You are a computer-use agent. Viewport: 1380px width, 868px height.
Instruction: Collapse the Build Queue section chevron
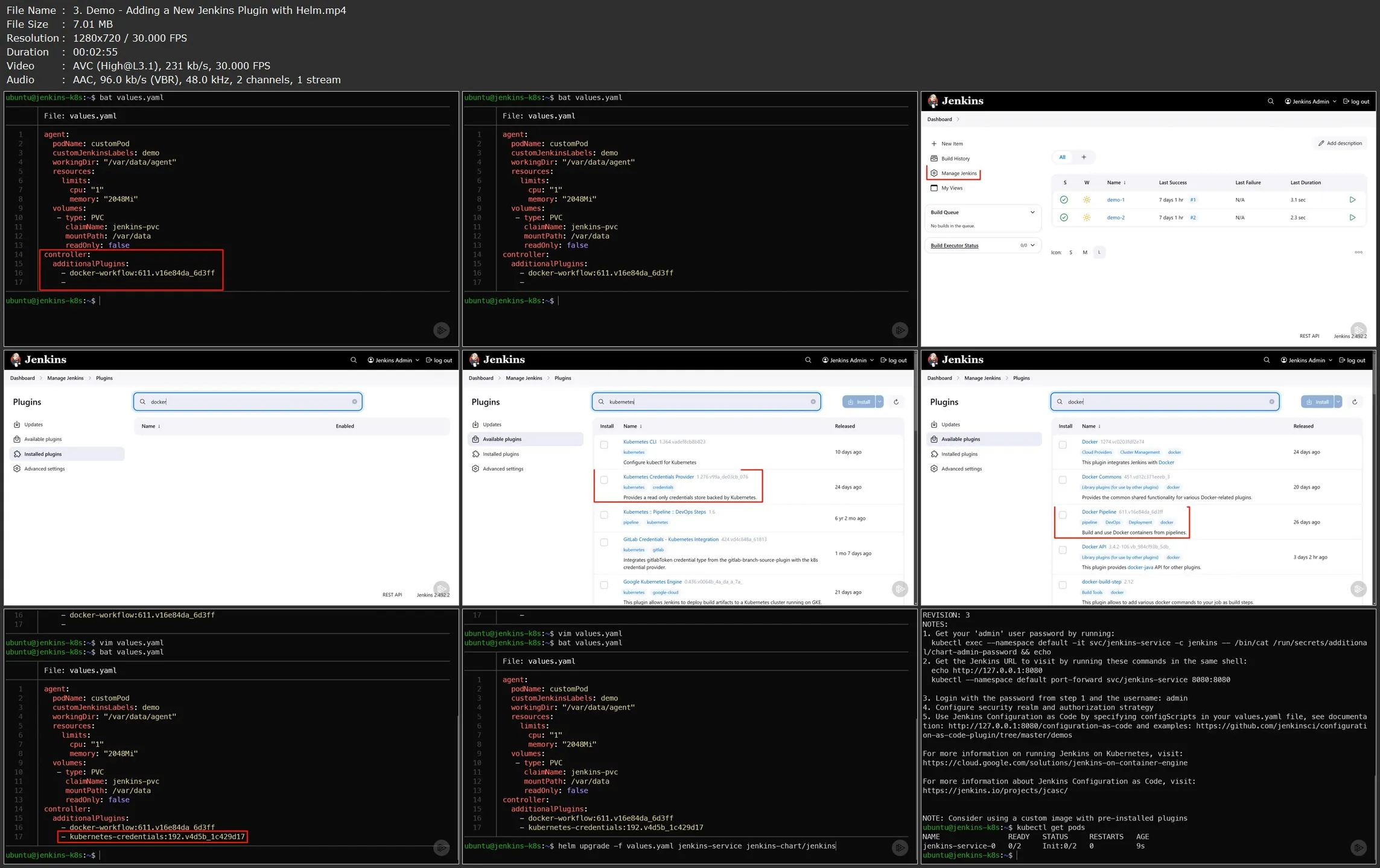[x=1032, y=212]
